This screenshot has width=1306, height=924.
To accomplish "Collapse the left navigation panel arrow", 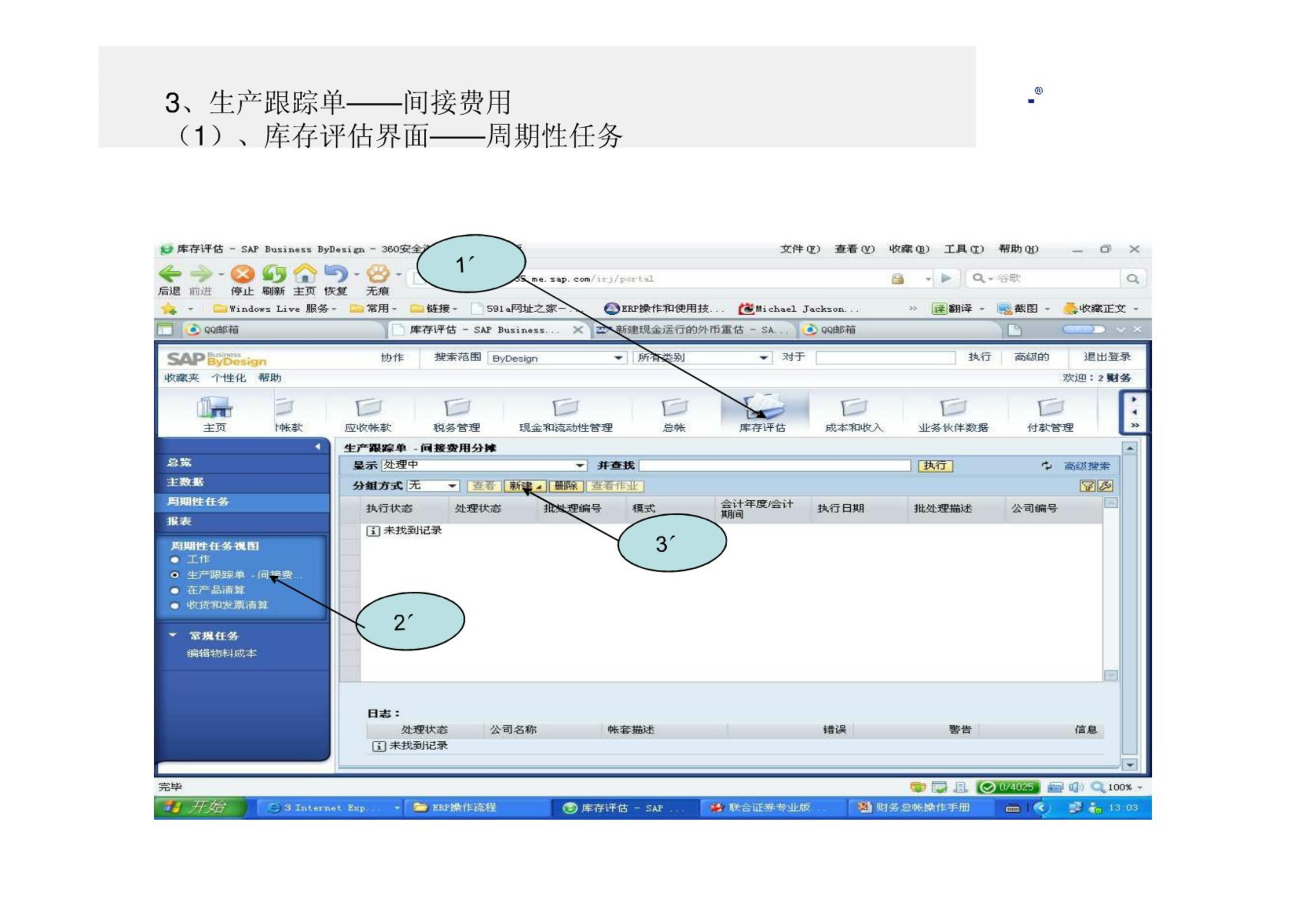I will click(x=317, y=446).
